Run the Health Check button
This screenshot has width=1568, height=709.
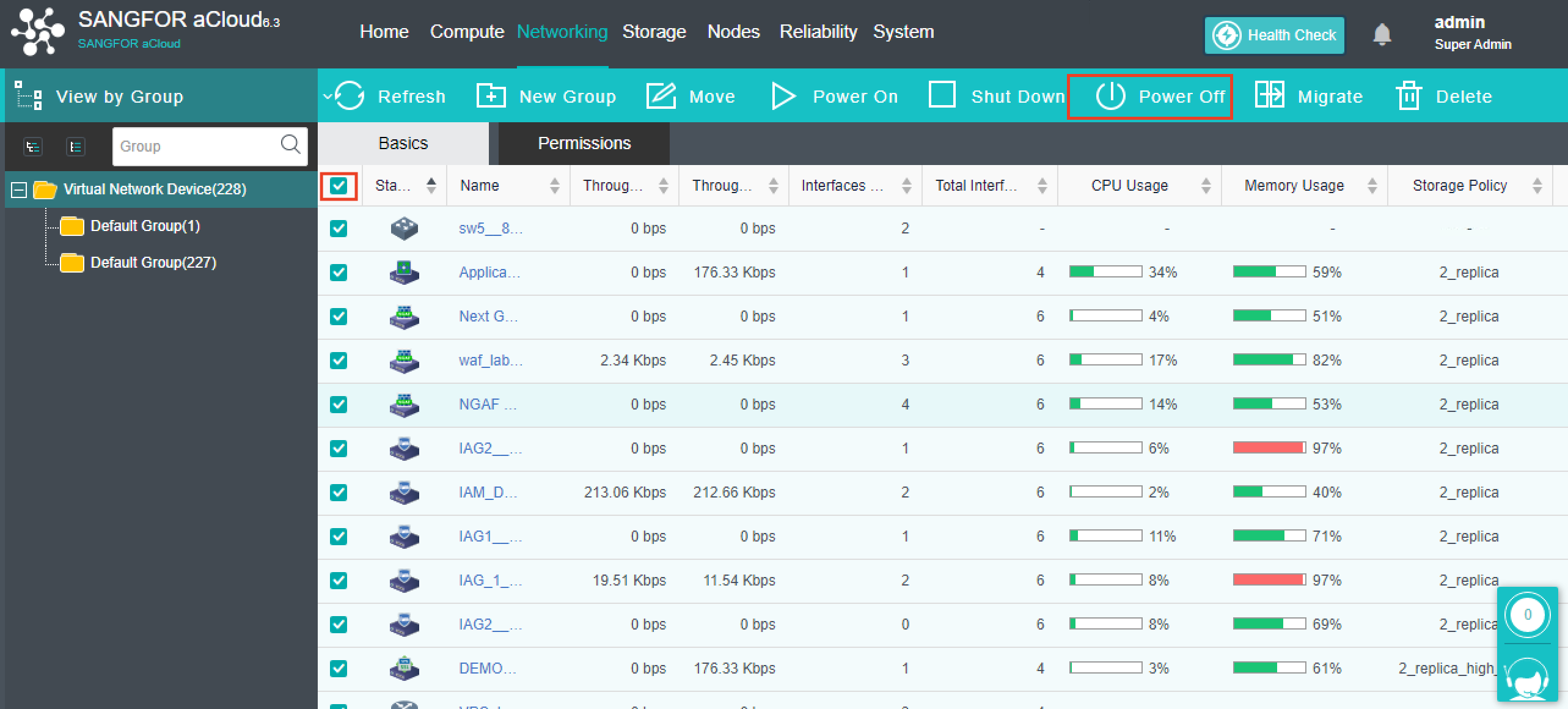pyautogui.click(x=1275, y=35)
